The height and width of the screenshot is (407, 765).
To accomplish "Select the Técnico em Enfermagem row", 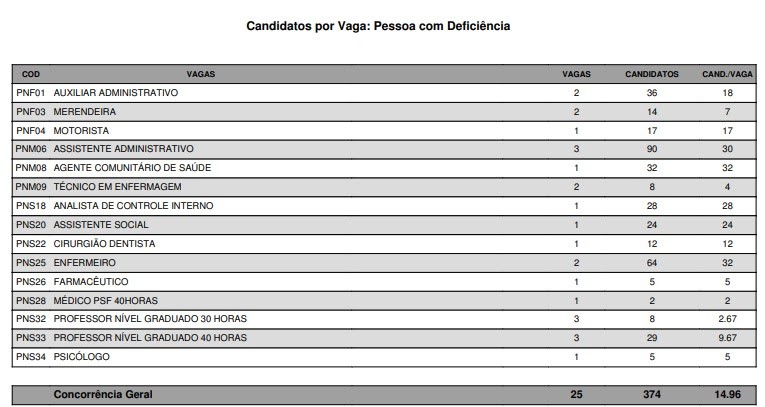I will point(119,187).
